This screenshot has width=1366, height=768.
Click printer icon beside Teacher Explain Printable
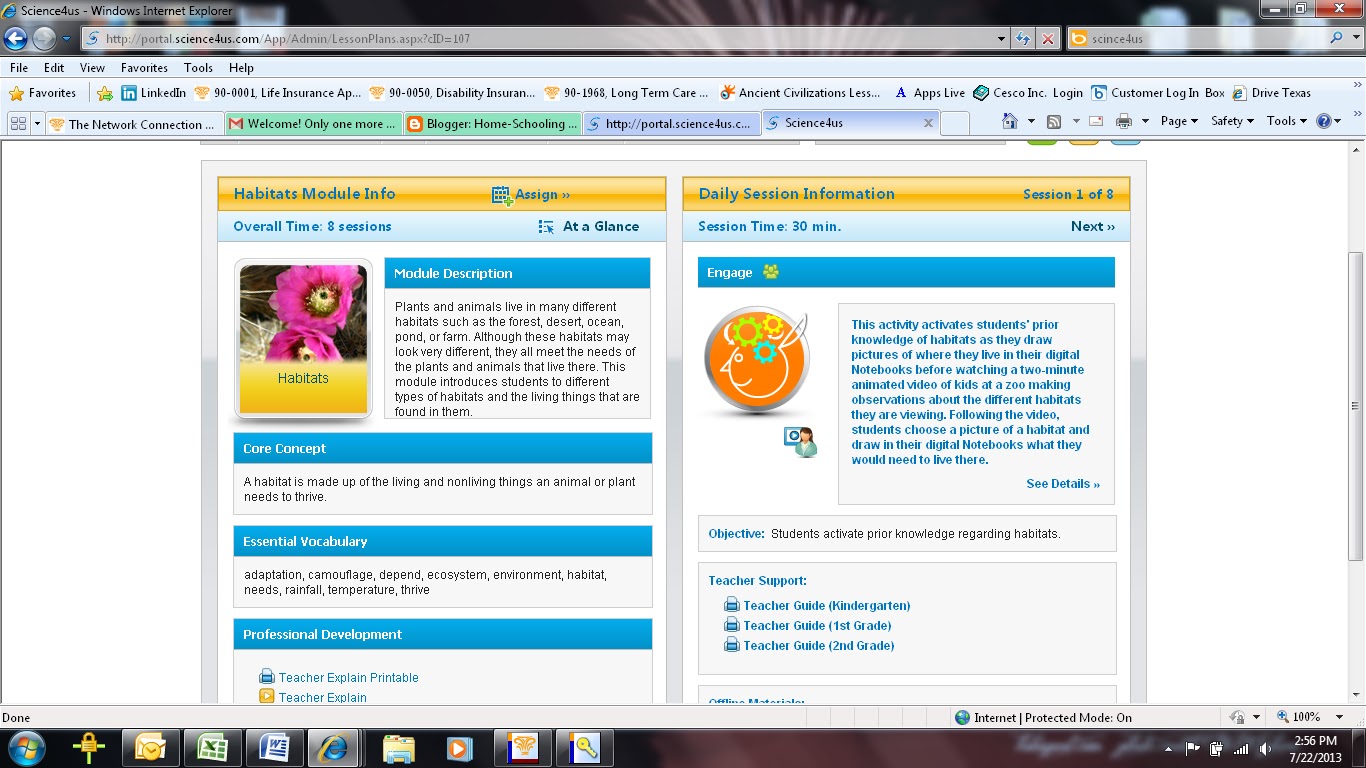(x=267, y=677)
